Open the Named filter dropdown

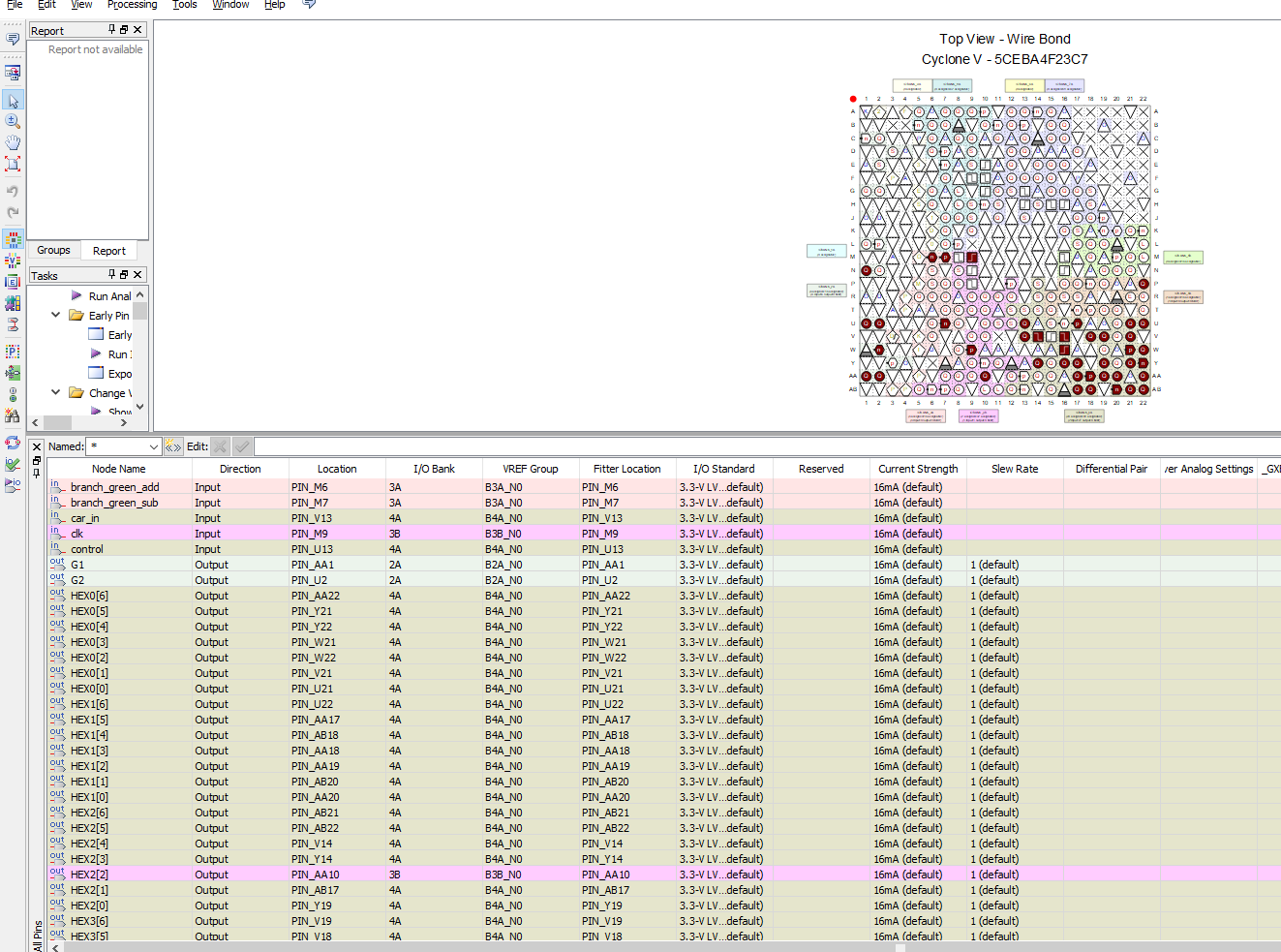point(153,446)
